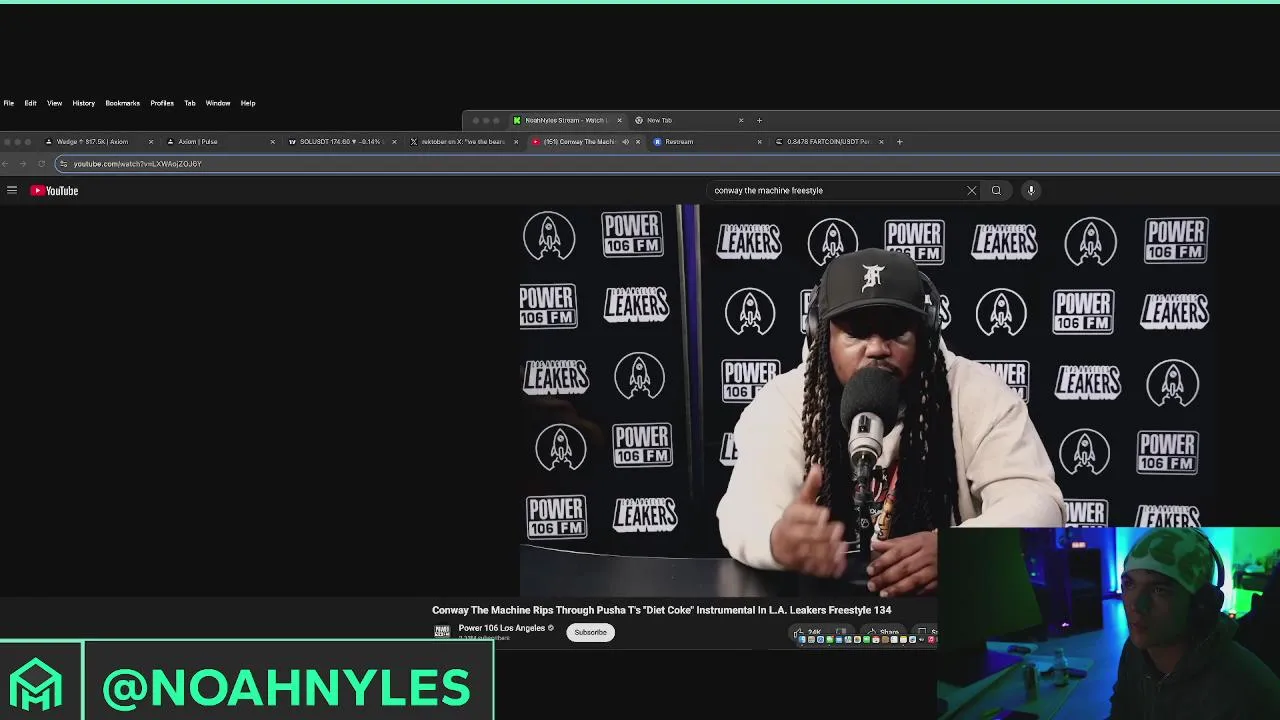Subscribe to Power 106 Los Angeles
This screenshot has height=720, width=1280.
(590, 632)
